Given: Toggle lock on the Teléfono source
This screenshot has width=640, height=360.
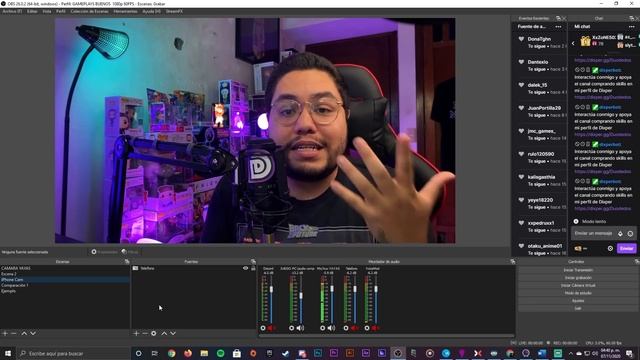Looking at the screenshot, I should pyautogui.click(x=253, y=268).
